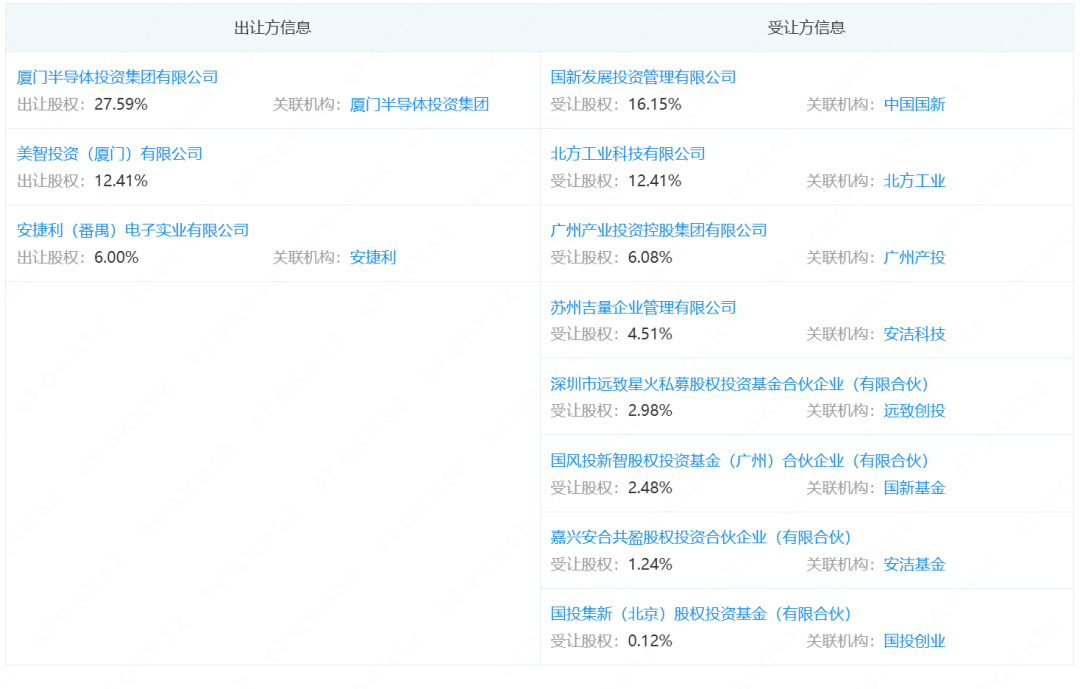Select the 出让方信息 column header
The height and width of the screenshot is (689, 1080).
[273, 28]
